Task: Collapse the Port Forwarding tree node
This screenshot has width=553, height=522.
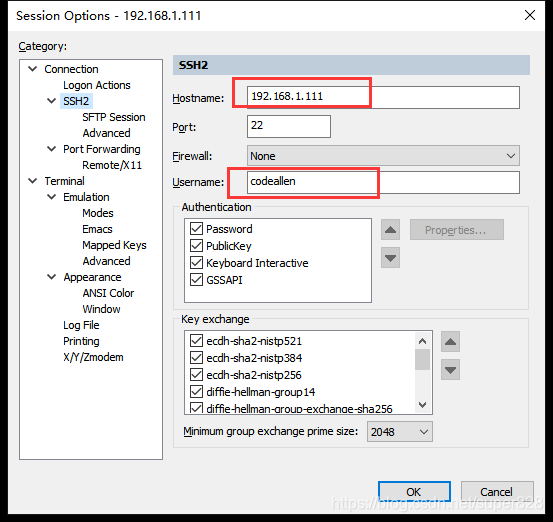Action: (x=51, y=149)
